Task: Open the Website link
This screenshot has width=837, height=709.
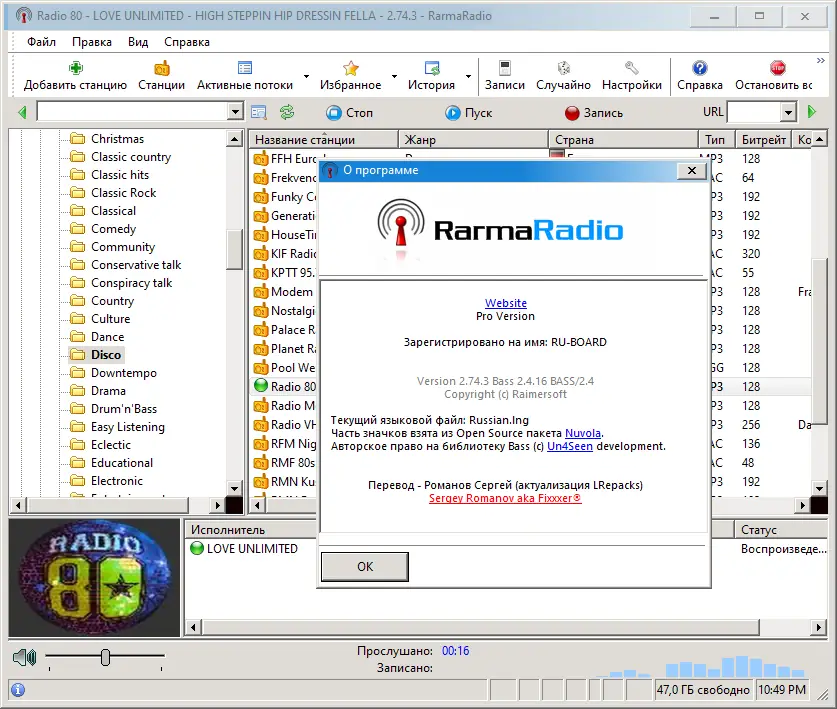Action: (x=506, y=303)
